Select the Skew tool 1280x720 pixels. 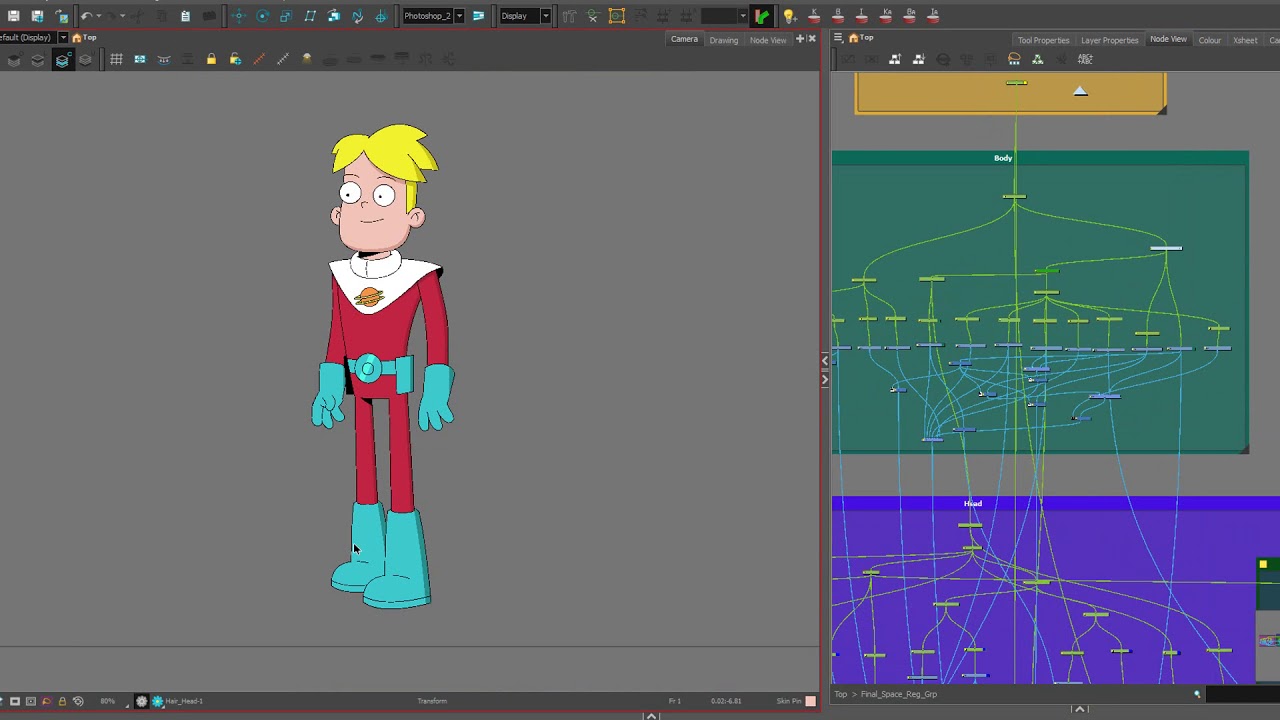tap(310, 16)
